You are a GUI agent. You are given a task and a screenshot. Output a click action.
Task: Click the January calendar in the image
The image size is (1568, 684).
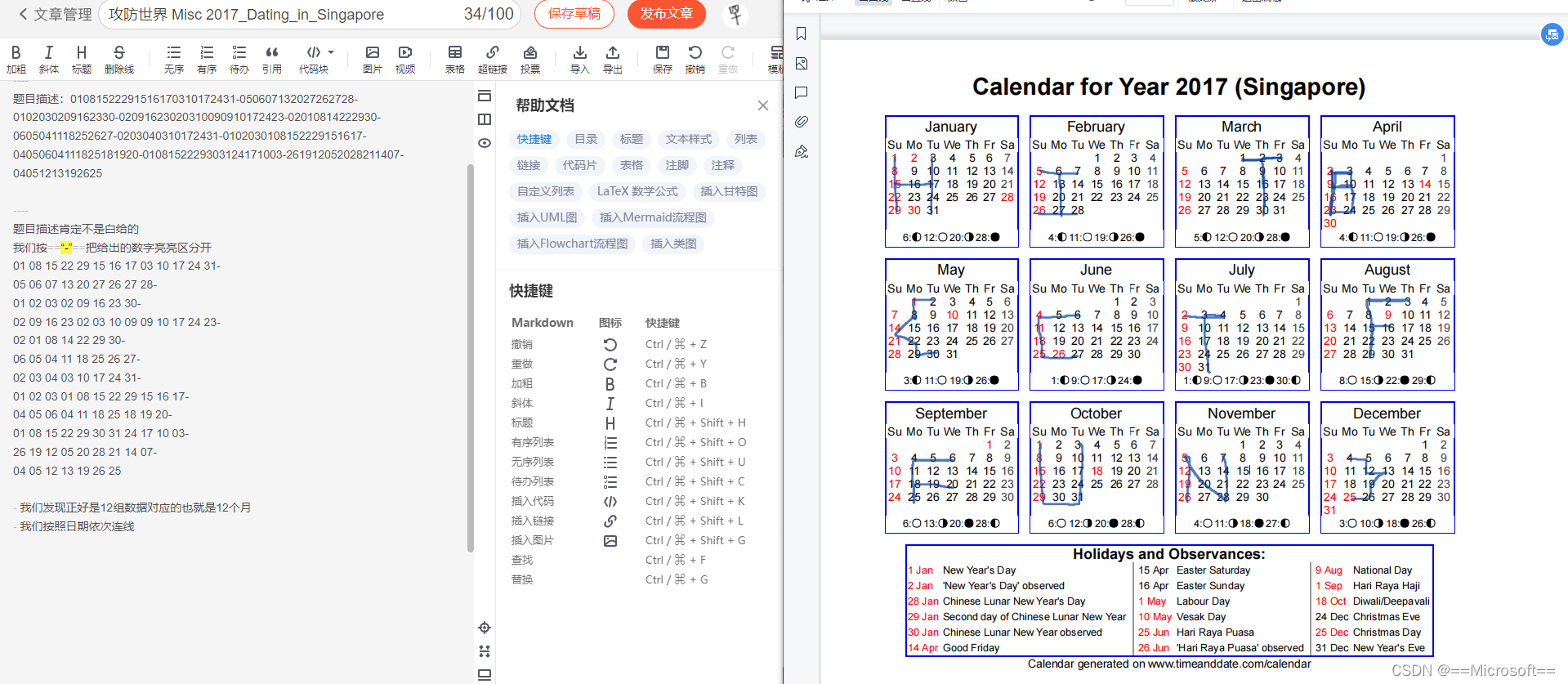click(951, 181)
